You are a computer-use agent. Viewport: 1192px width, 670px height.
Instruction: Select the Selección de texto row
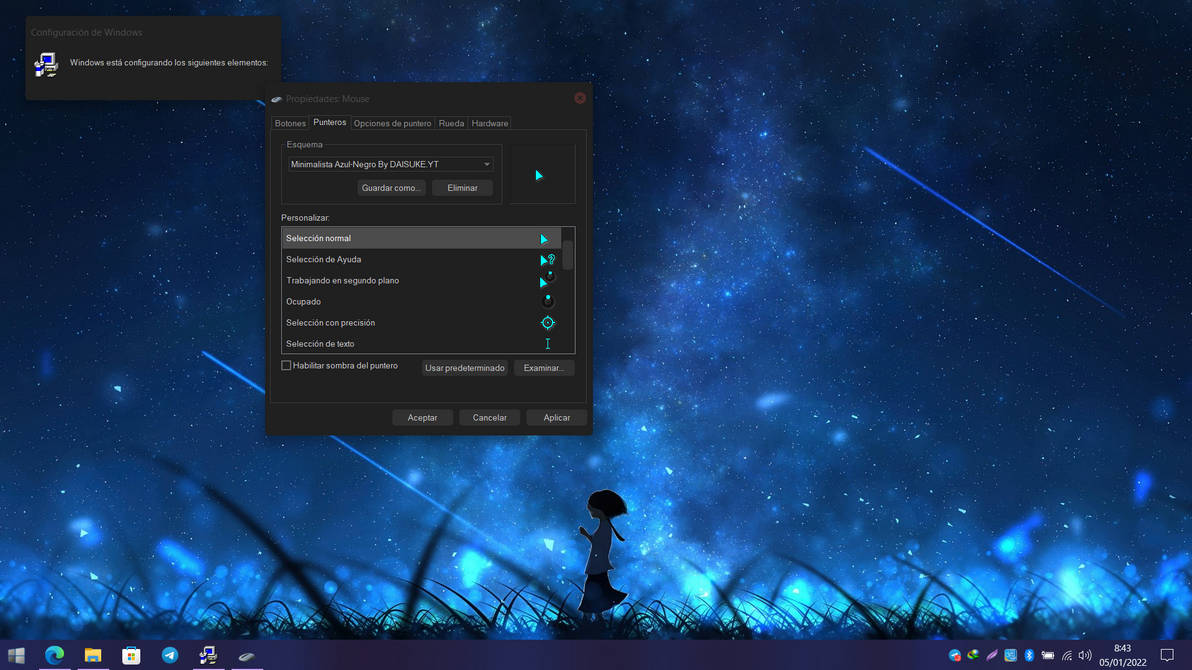click(421, 344)
